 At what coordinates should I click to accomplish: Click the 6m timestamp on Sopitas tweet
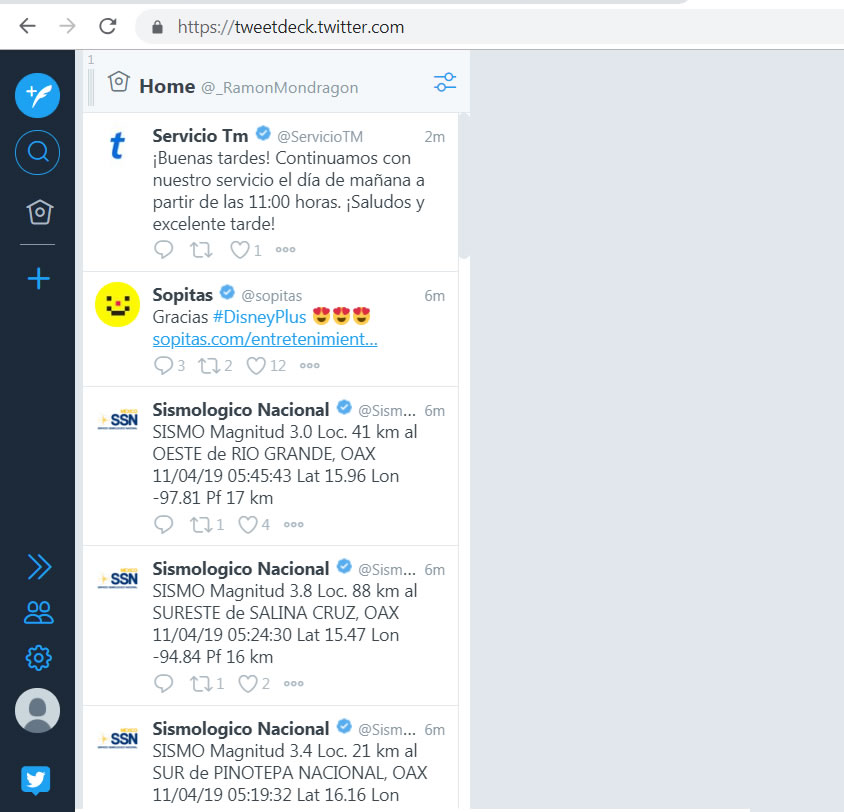pos(434,295)
